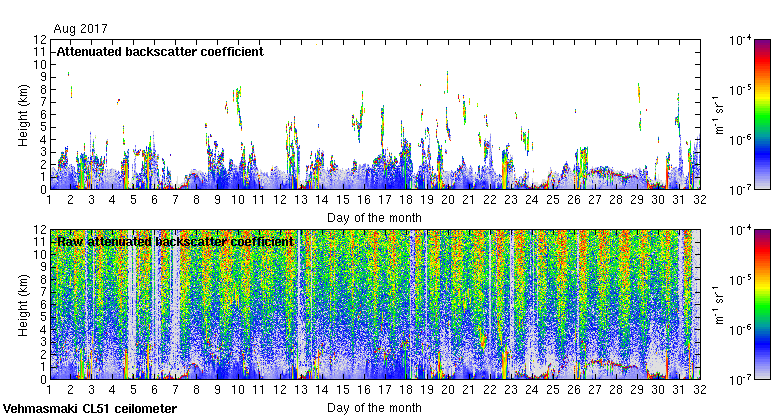Click the 'Vehmasmaki CL51 ceilometer' caption
780x420 pixels.
[x=90, y=409]
